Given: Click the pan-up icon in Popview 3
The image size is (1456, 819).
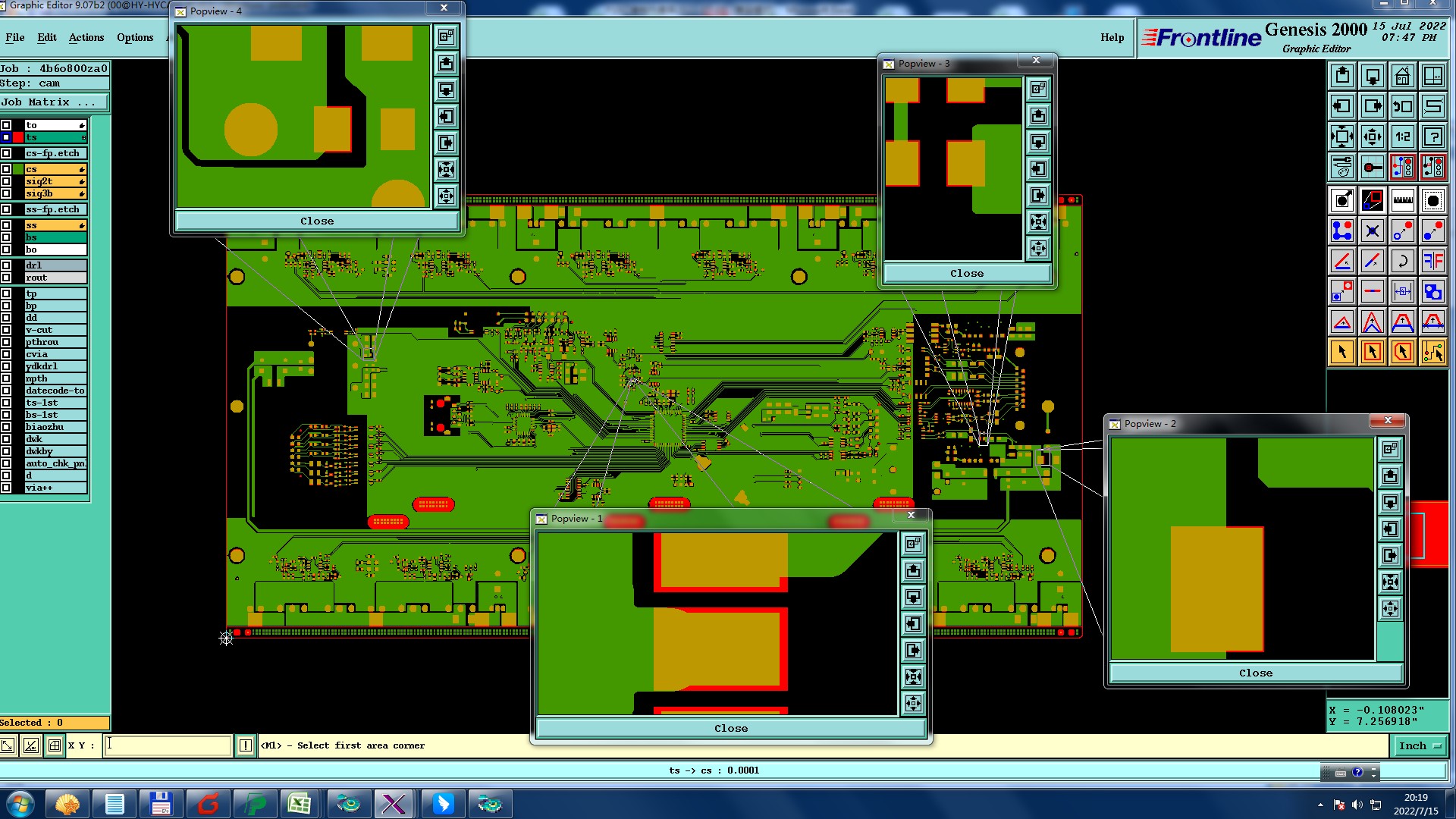Looking at the screenshot, I should click(x=1038, y=116).
